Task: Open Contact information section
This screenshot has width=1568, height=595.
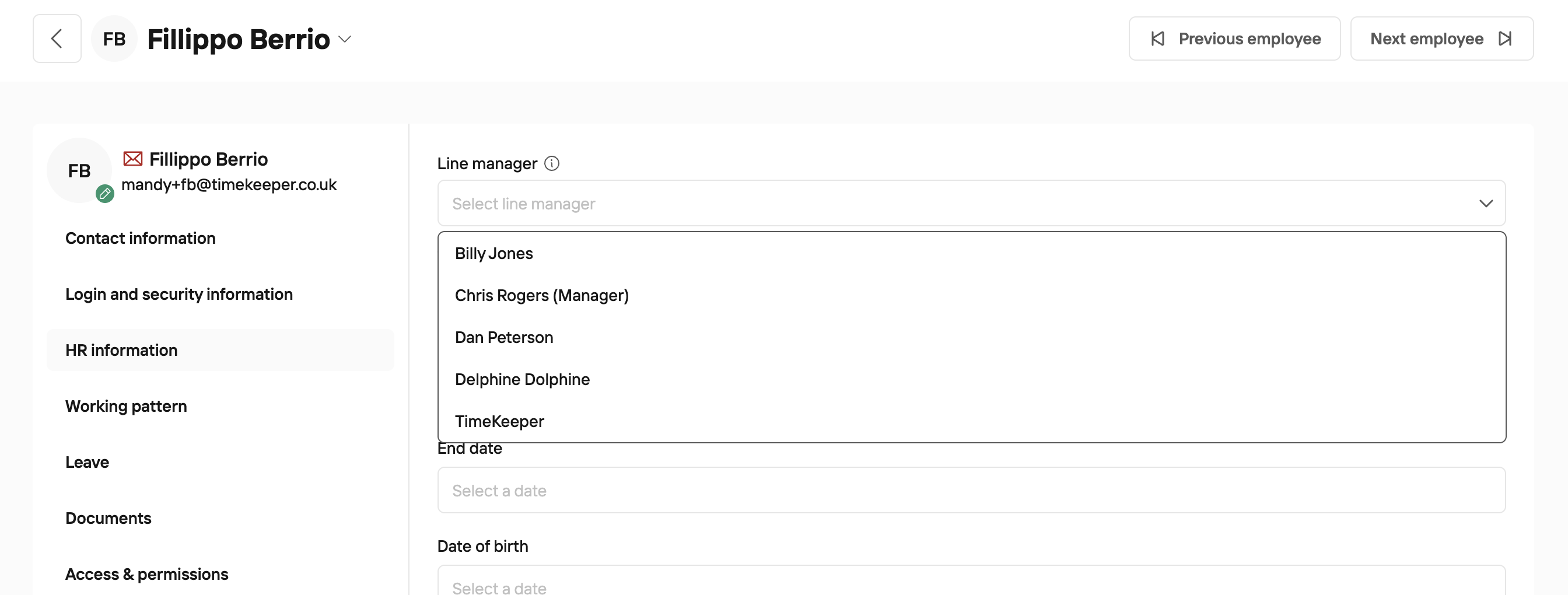Action: click(220, 238)
